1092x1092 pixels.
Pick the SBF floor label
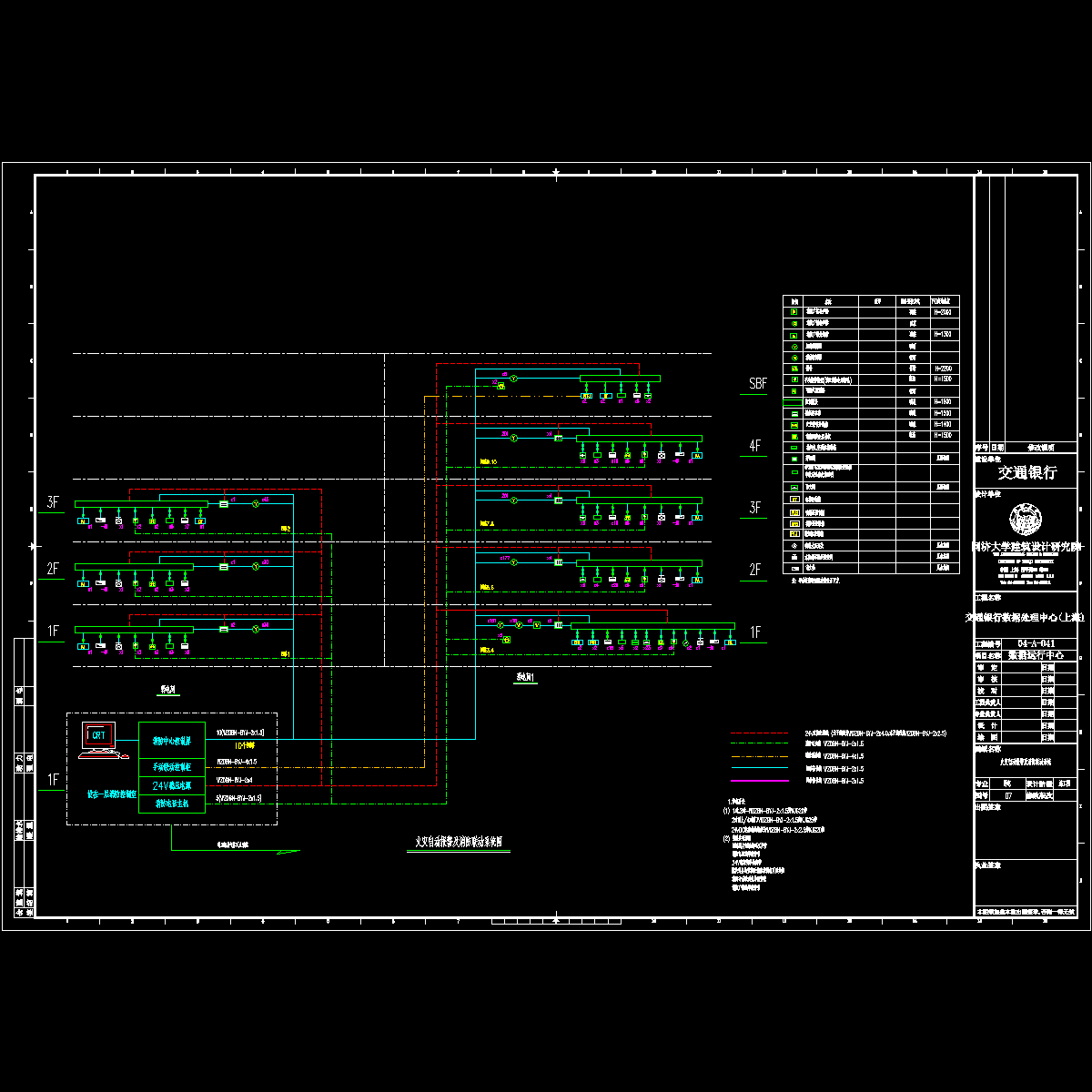point(758,385)
